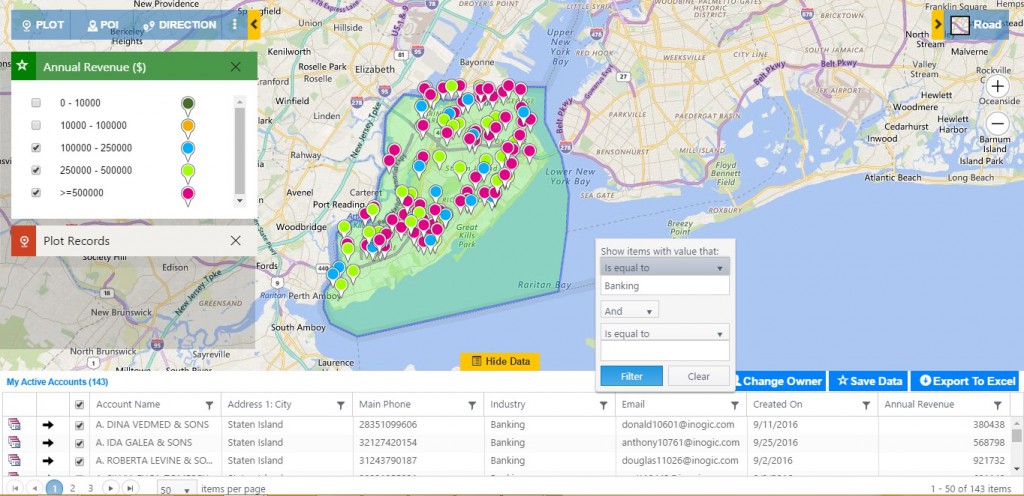Screen dimensions: 1024x496
Task: Open the Email column filter
Action: coord(735,405)
